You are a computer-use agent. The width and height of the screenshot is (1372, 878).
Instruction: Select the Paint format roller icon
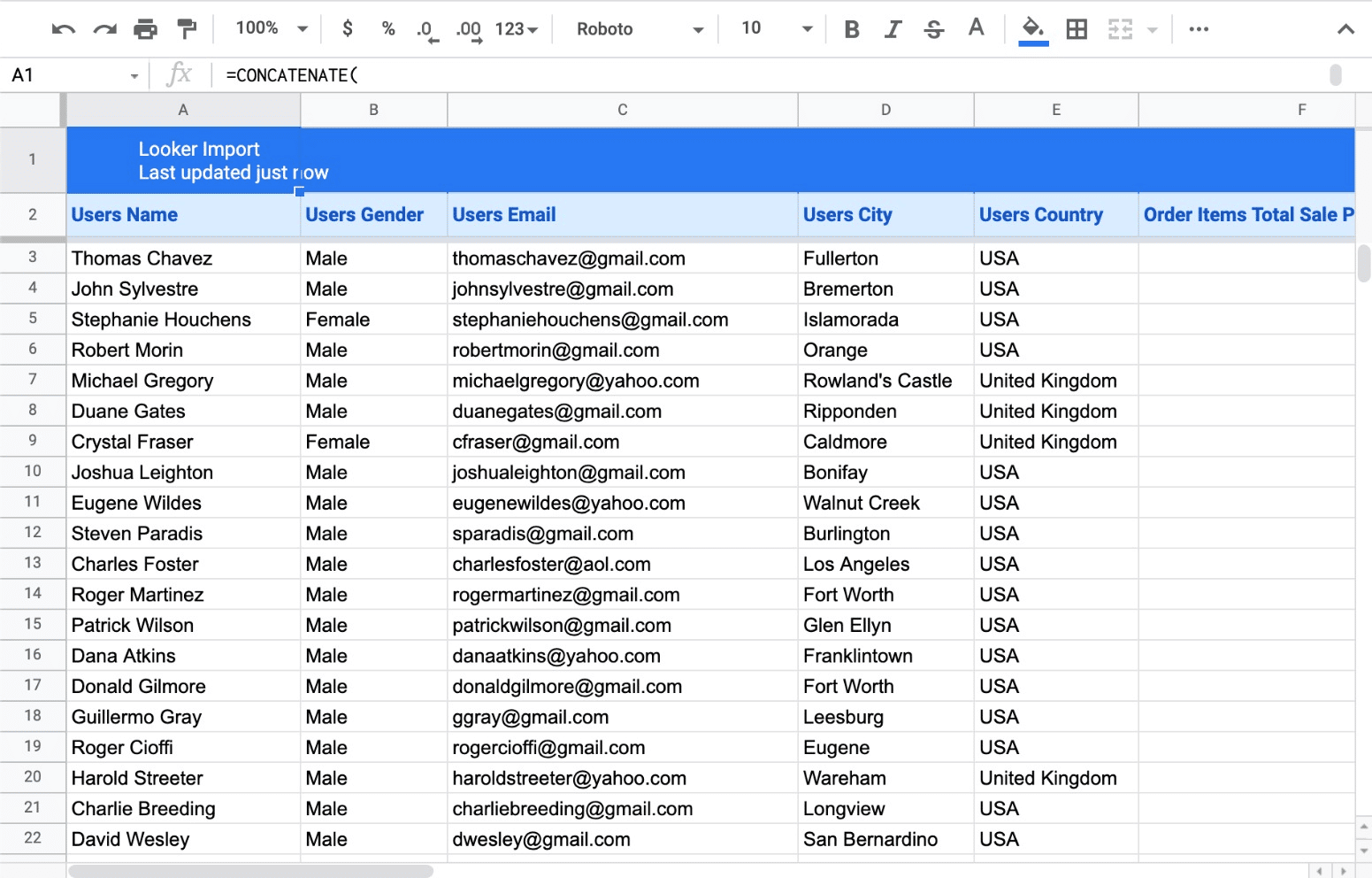click(x=187, y=29)
